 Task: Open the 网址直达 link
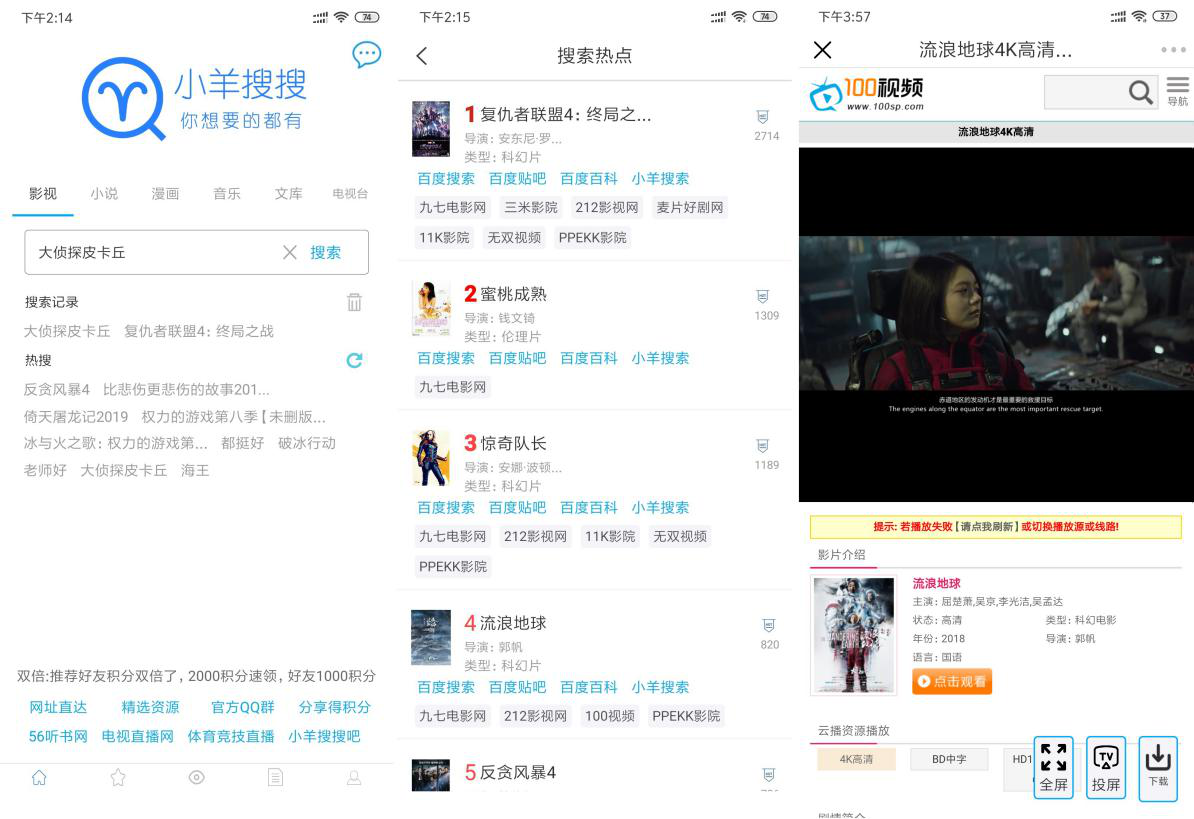click(x=59, y=707)
